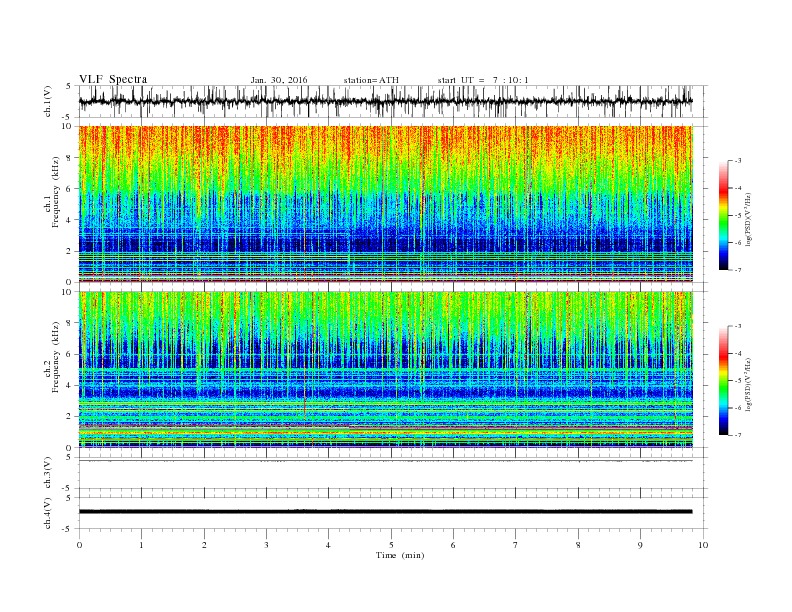Click the log(PSD) label beside the upper colorbar
792x612 pixels.
[x=748, y=219]
